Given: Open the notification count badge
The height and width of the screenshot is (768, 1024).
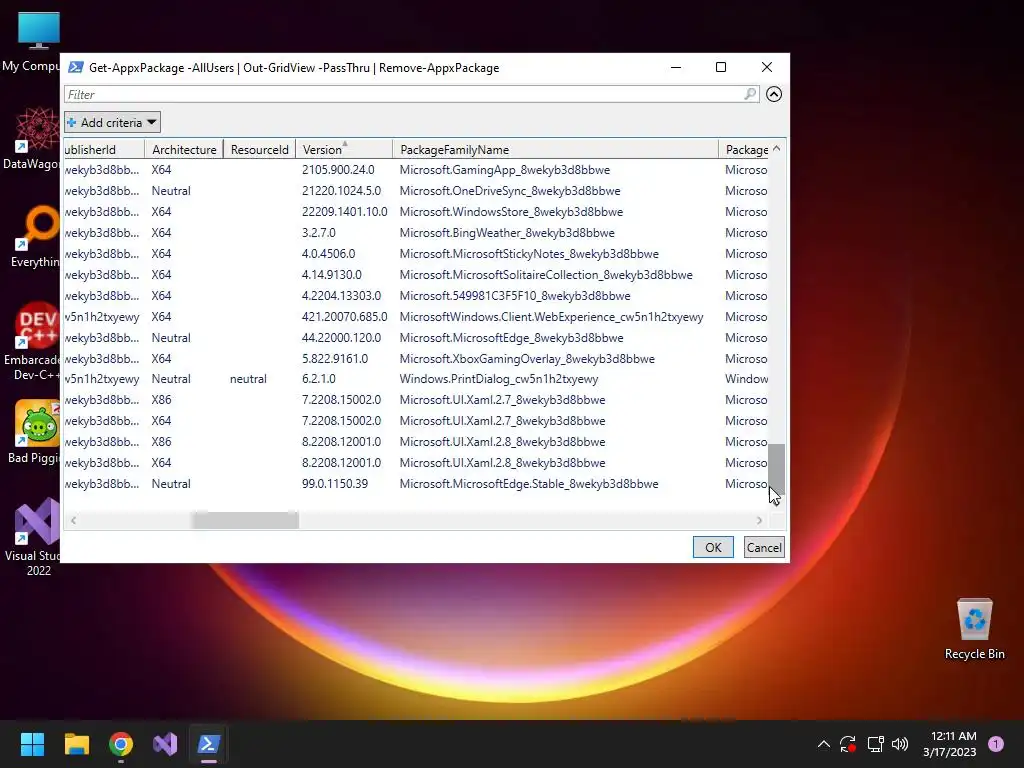Looking at the screenshot, I should (x=996, y=743).
